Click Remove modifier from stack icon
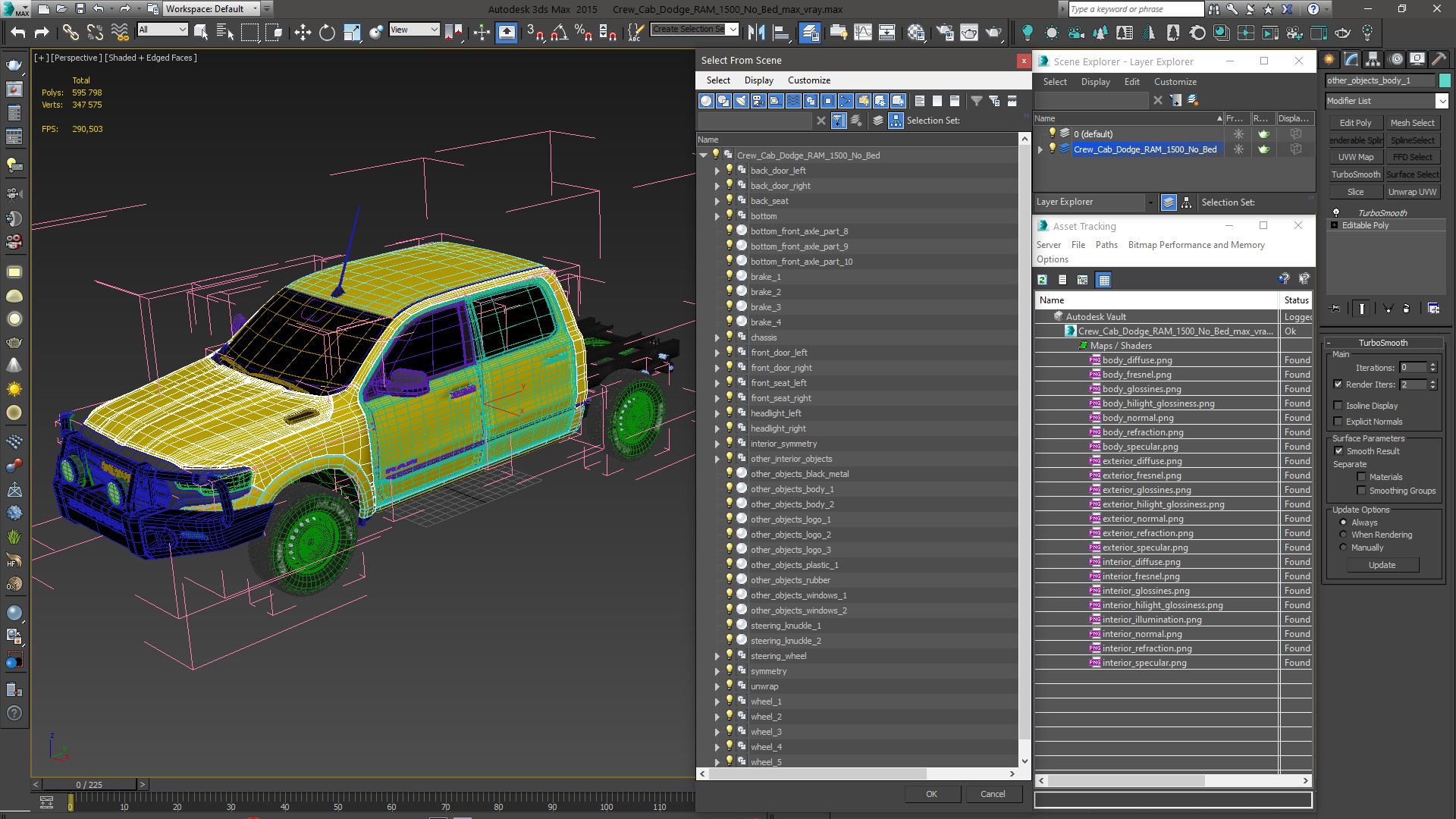The image size is (1456, 819). (x=1407, y=308)
